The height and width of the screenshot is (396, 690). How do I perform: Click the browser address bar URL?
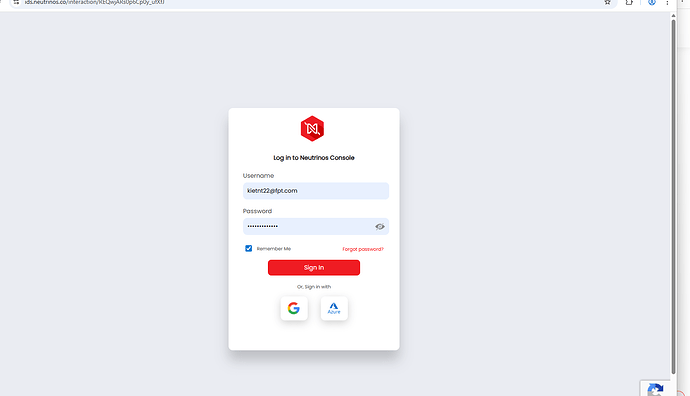[x=95, y=2]
